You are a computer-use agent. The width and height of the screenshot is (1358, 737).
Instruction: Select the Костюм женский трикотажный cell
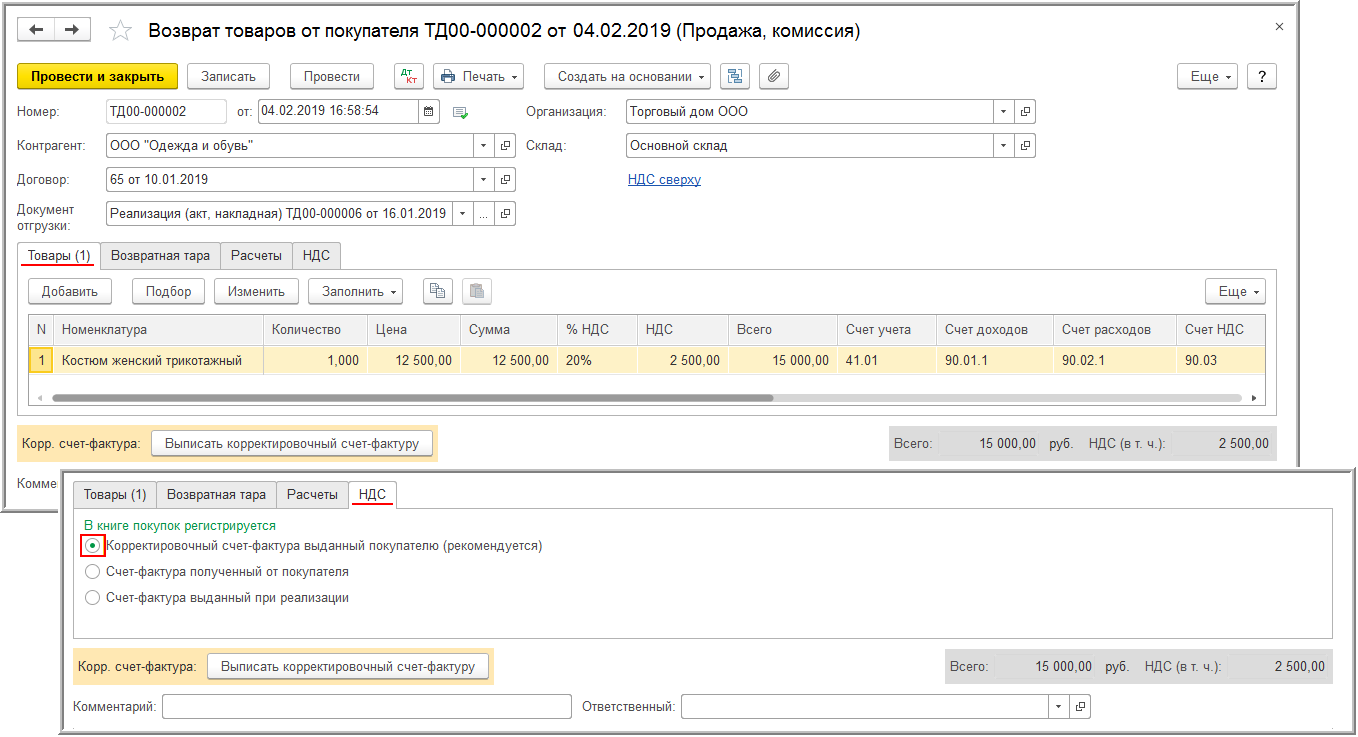tap(158, 360)
